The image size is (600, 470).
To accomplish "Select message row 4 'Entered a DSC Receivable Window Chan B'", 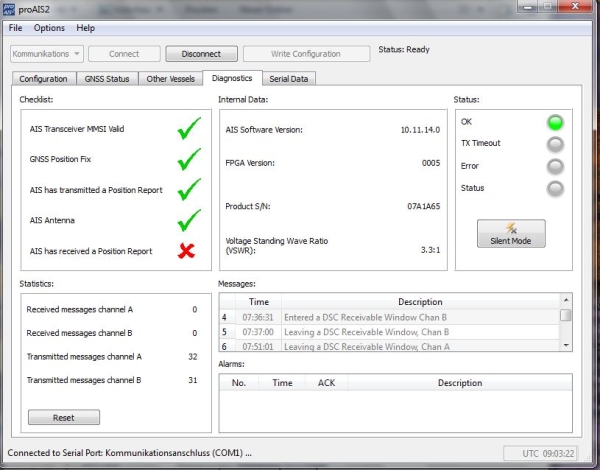I will (x=390, y=317).
